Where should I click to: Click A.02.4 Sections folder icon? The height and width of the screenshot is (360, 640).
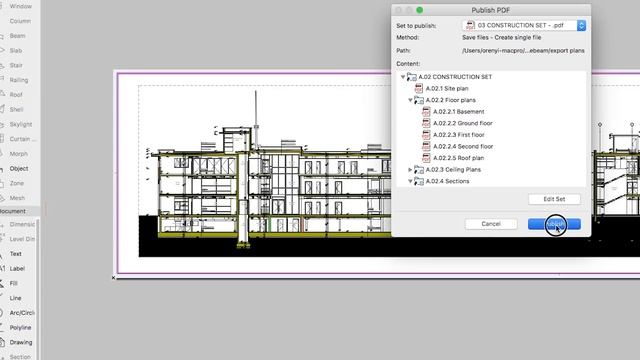(x=419, y=181)
